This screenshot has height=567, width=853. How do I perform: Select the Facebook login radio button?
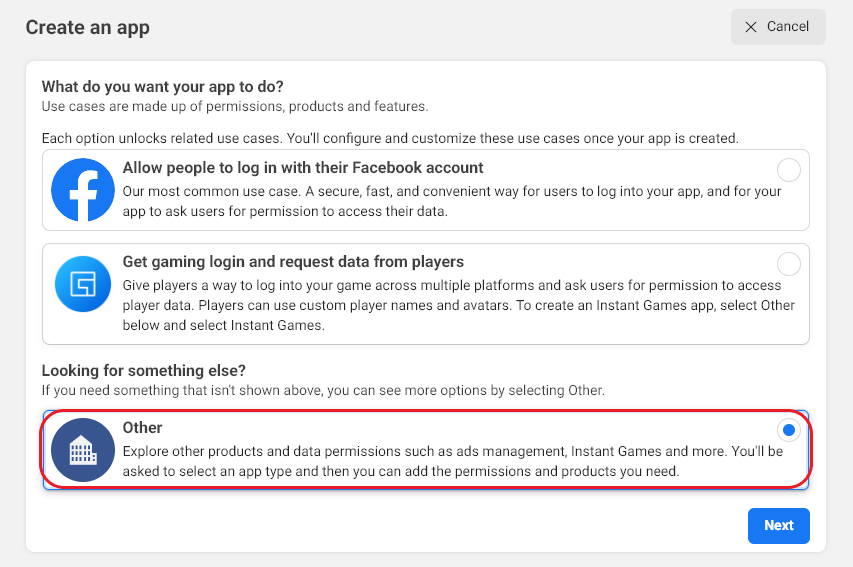[x=788, y=170]
